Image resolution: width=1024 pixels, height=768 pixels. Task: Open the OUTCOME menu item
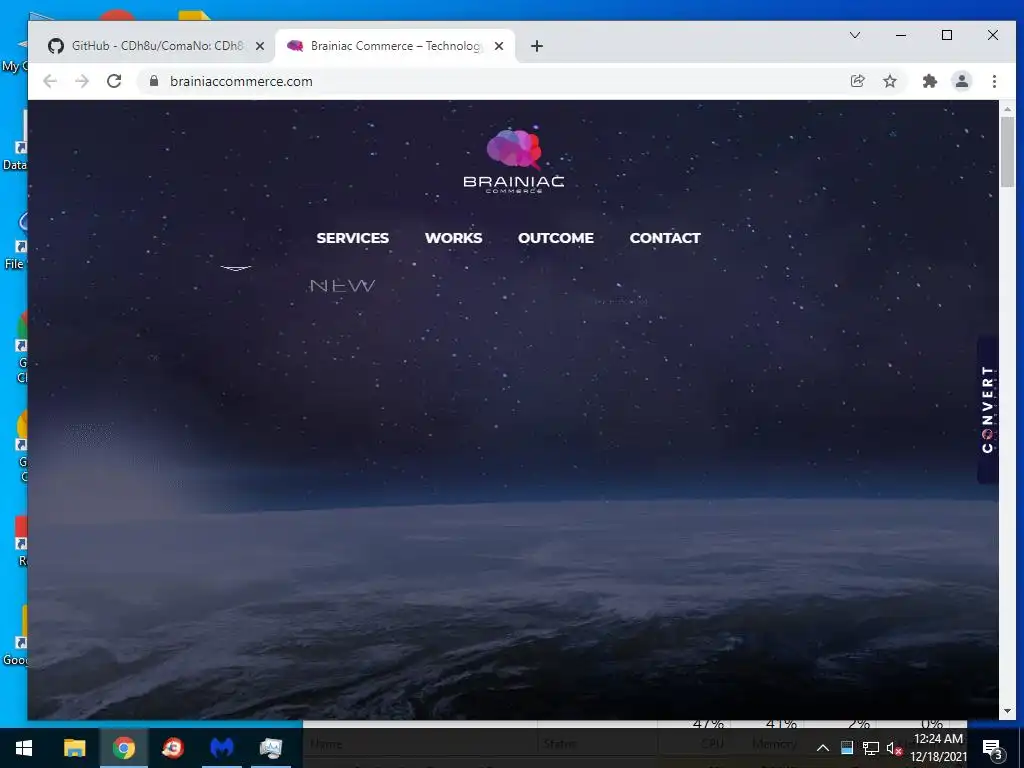(556, 238)
